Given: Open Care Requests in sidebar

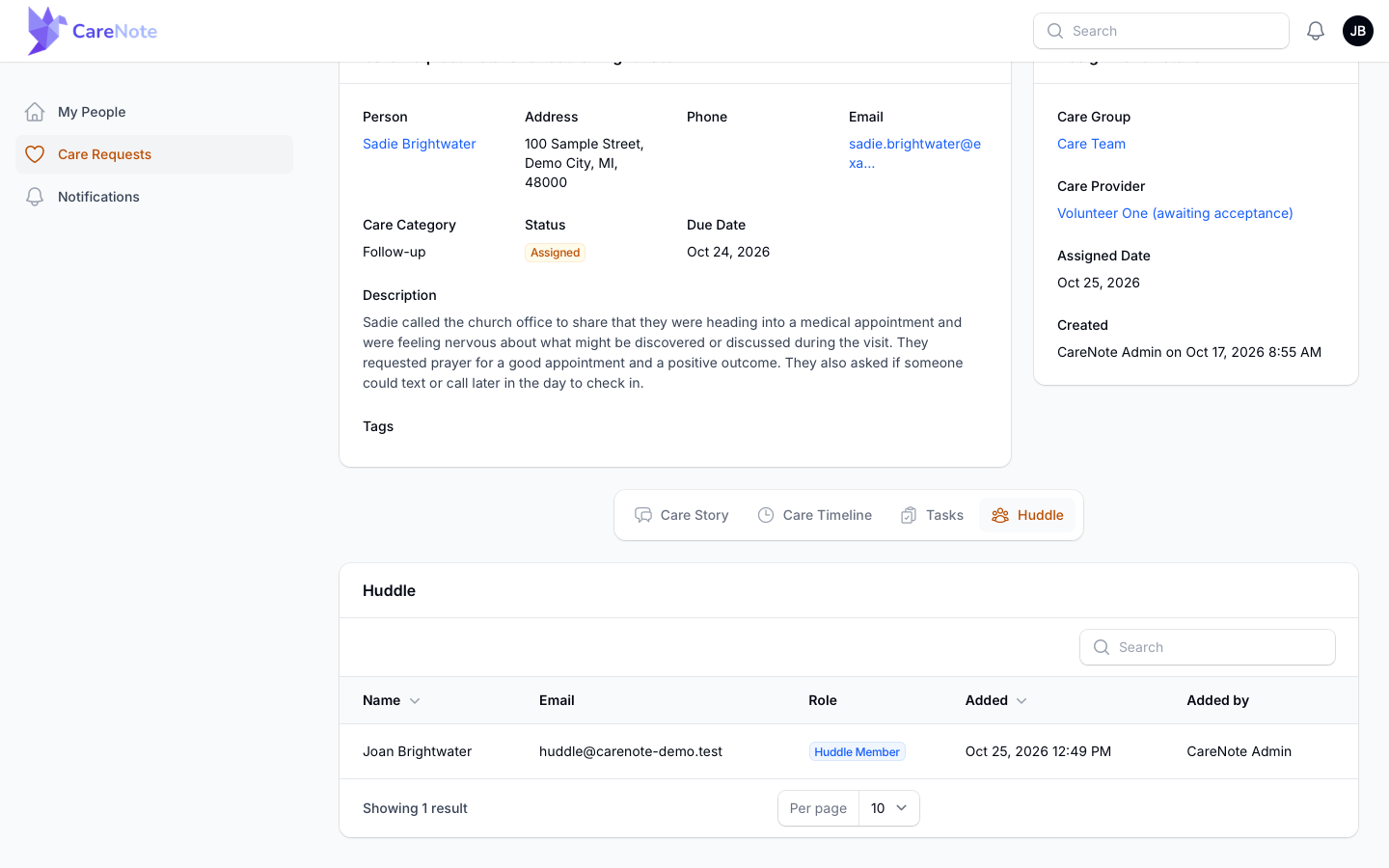Looking at the screenshot, I should [x=154, y=154].
